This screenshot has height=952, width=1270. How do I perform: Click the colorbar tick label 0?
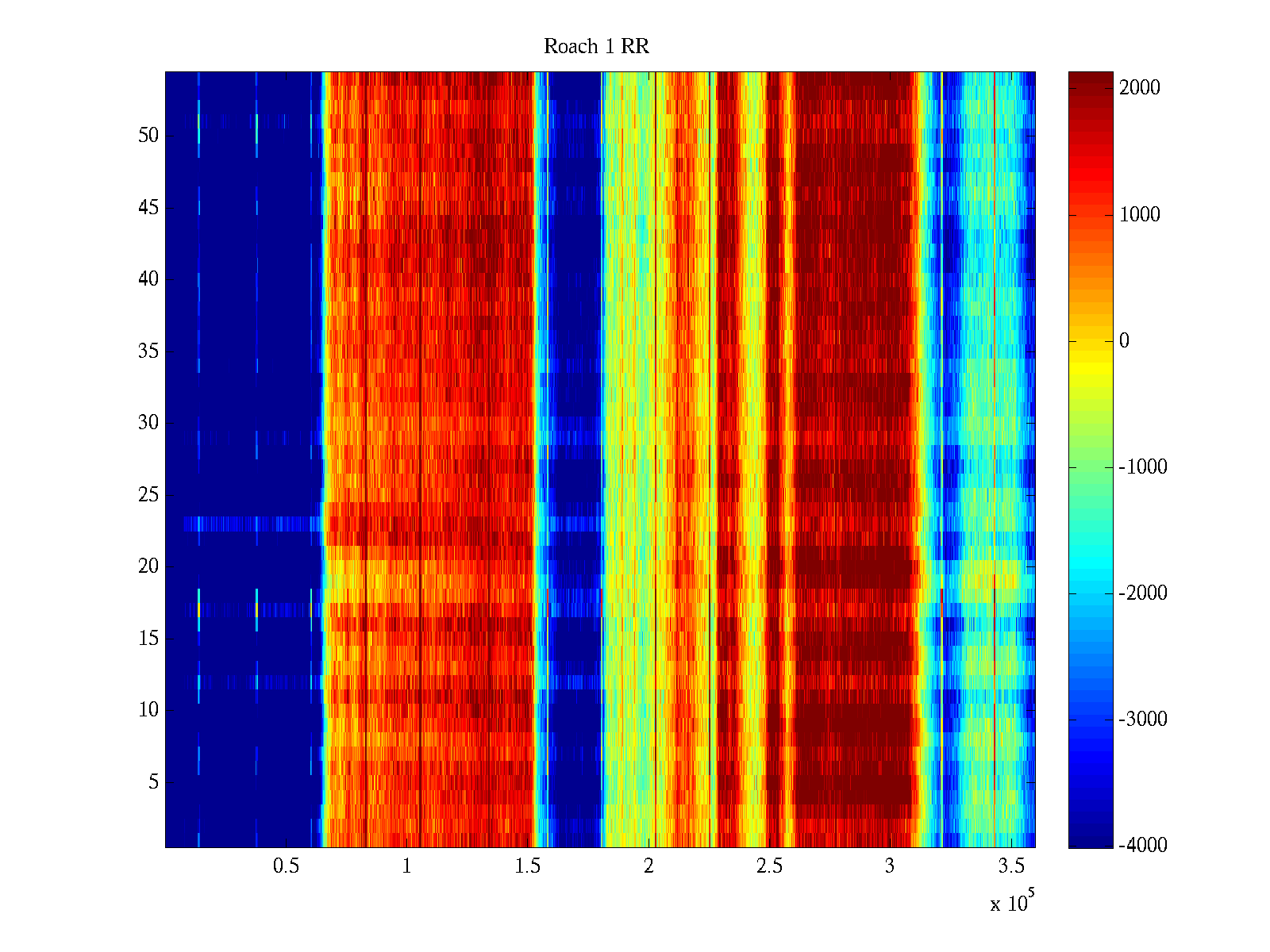pyautogui.click(x=1124, y=341)
